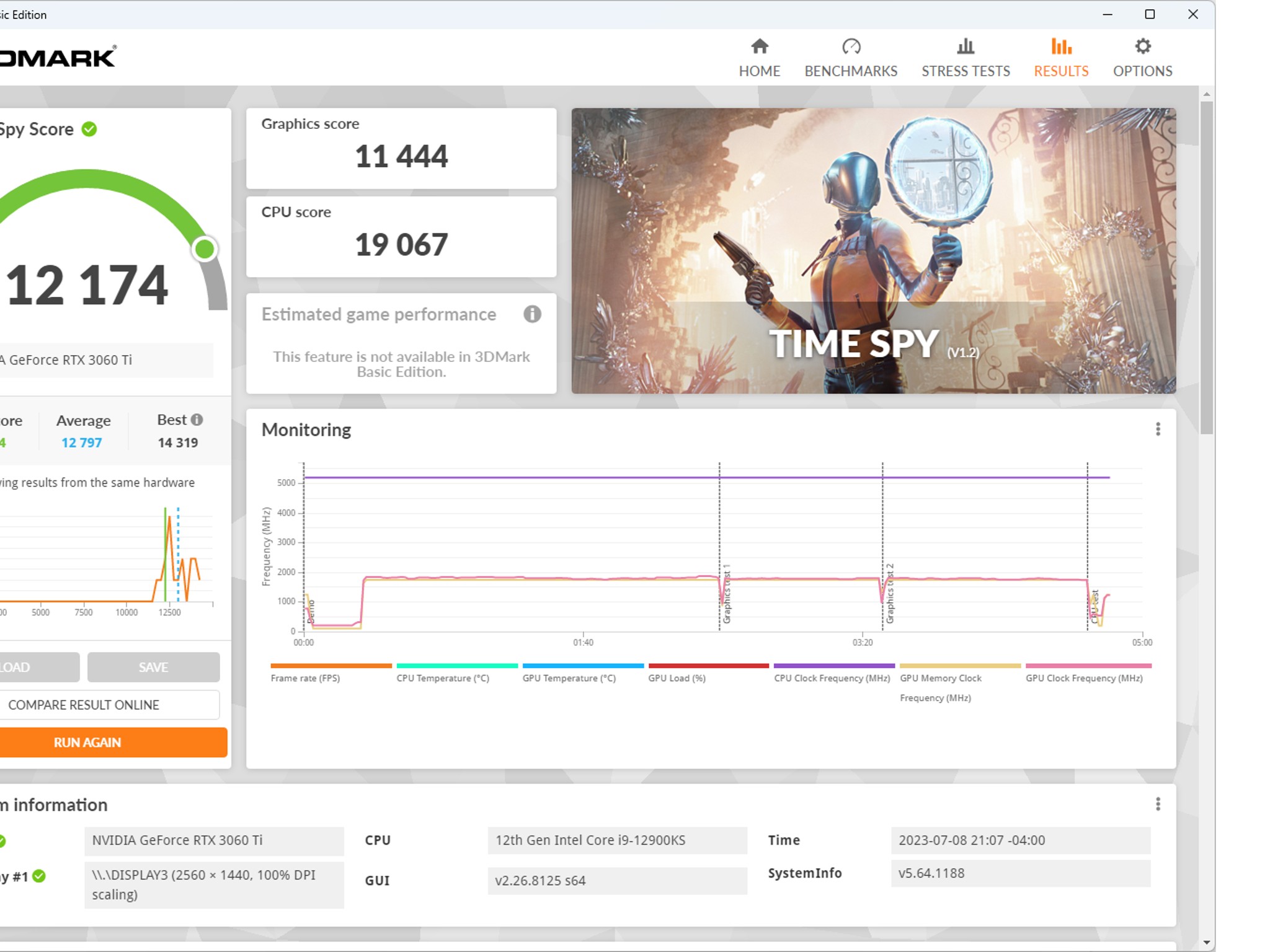Image resolution: width=1270 pixels, height=952 pixels.
Task: Click the info icon next to Best
Action: [x=197, y=420]
